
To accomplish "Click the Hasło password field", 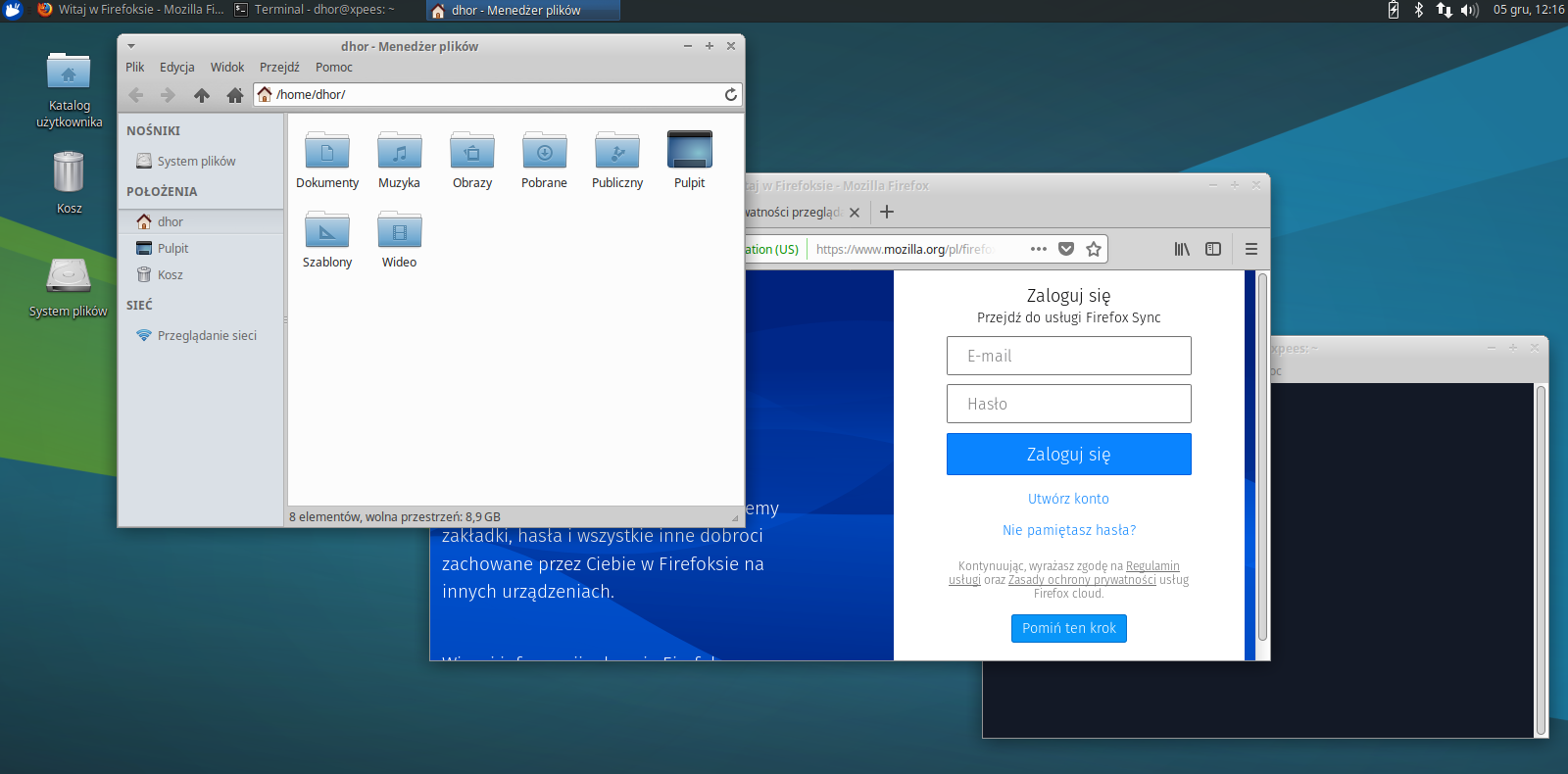I will tap(1068, 404).
